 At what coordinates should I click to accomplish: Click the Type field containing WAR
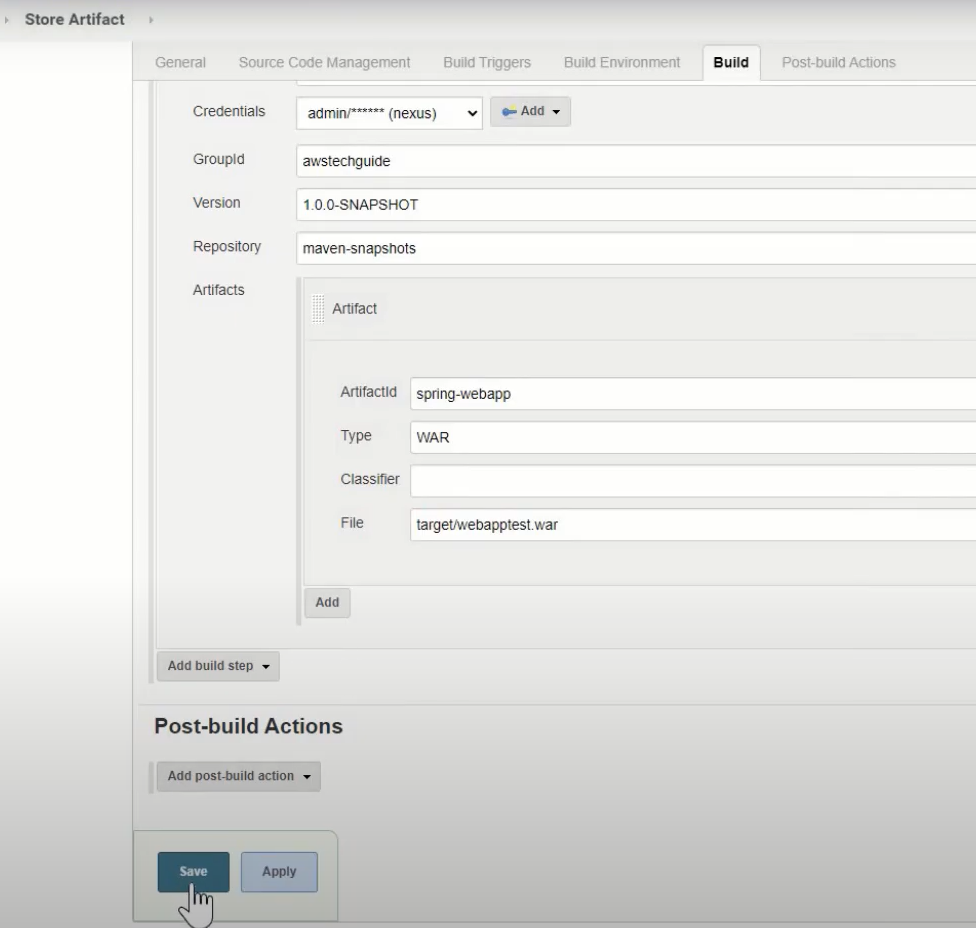(x=693, y=437)
